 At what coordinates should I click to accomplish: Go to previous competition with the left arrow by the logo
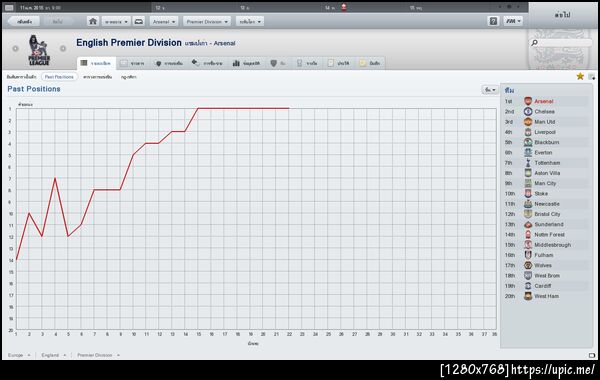(x=15, y=49)
